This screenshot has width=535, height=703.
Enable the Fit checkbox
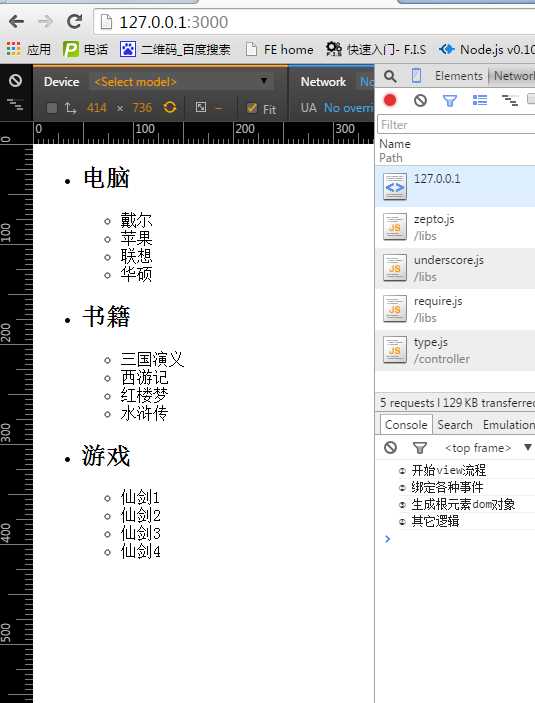tap(252, 108)
